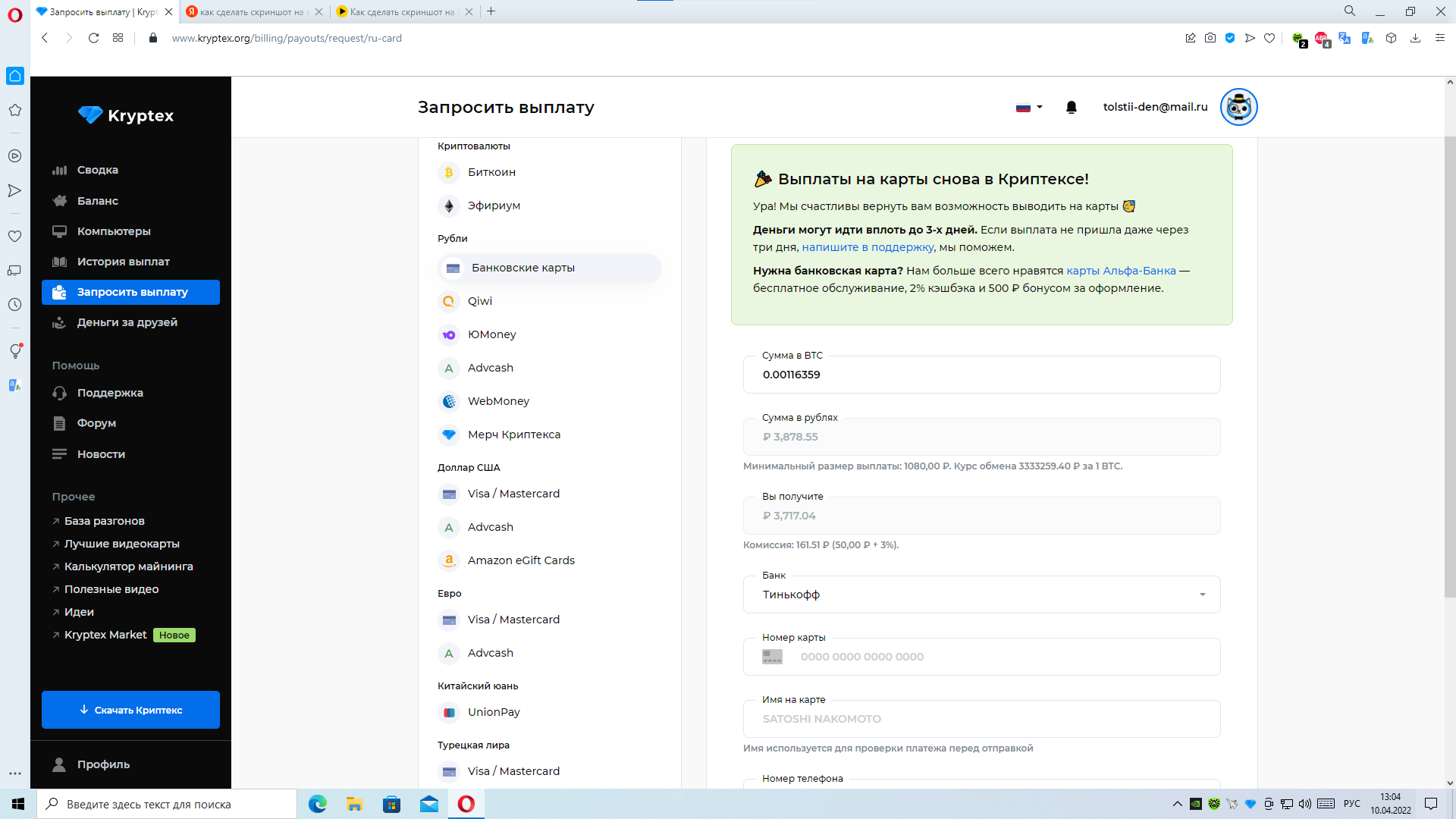Add page to bookmarks heart icon
Screen dimensions: 1456x819
tap(1269, 38)
